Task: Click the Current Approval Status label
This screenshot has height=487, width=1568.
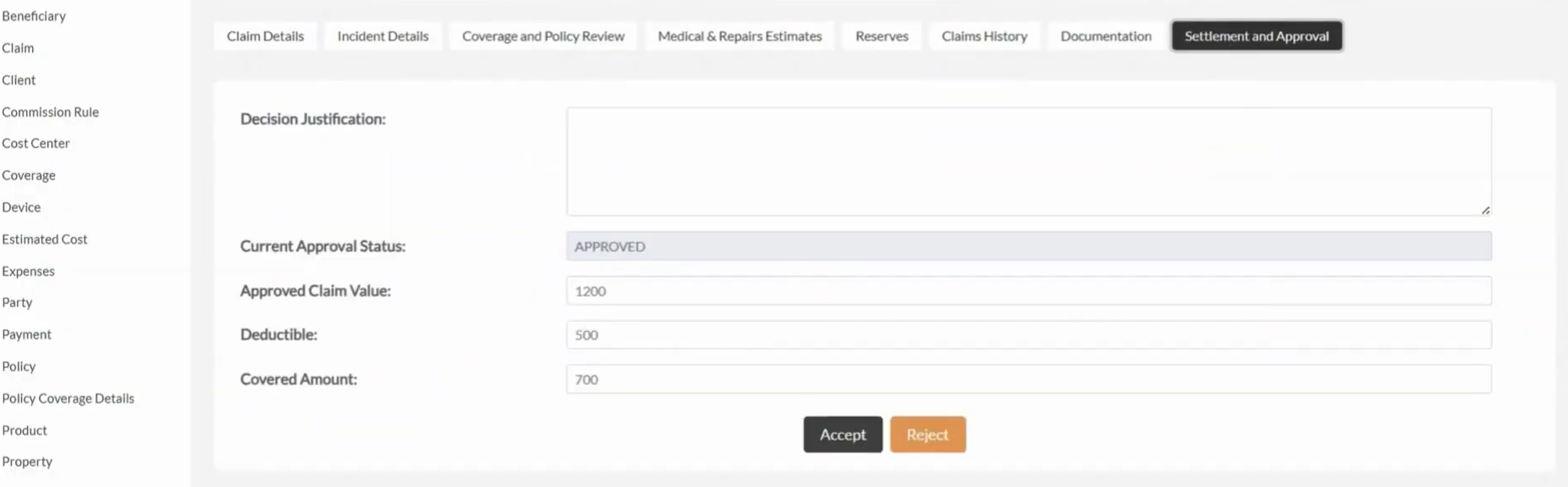Action: pyautogui.click(x=322, y=246)
